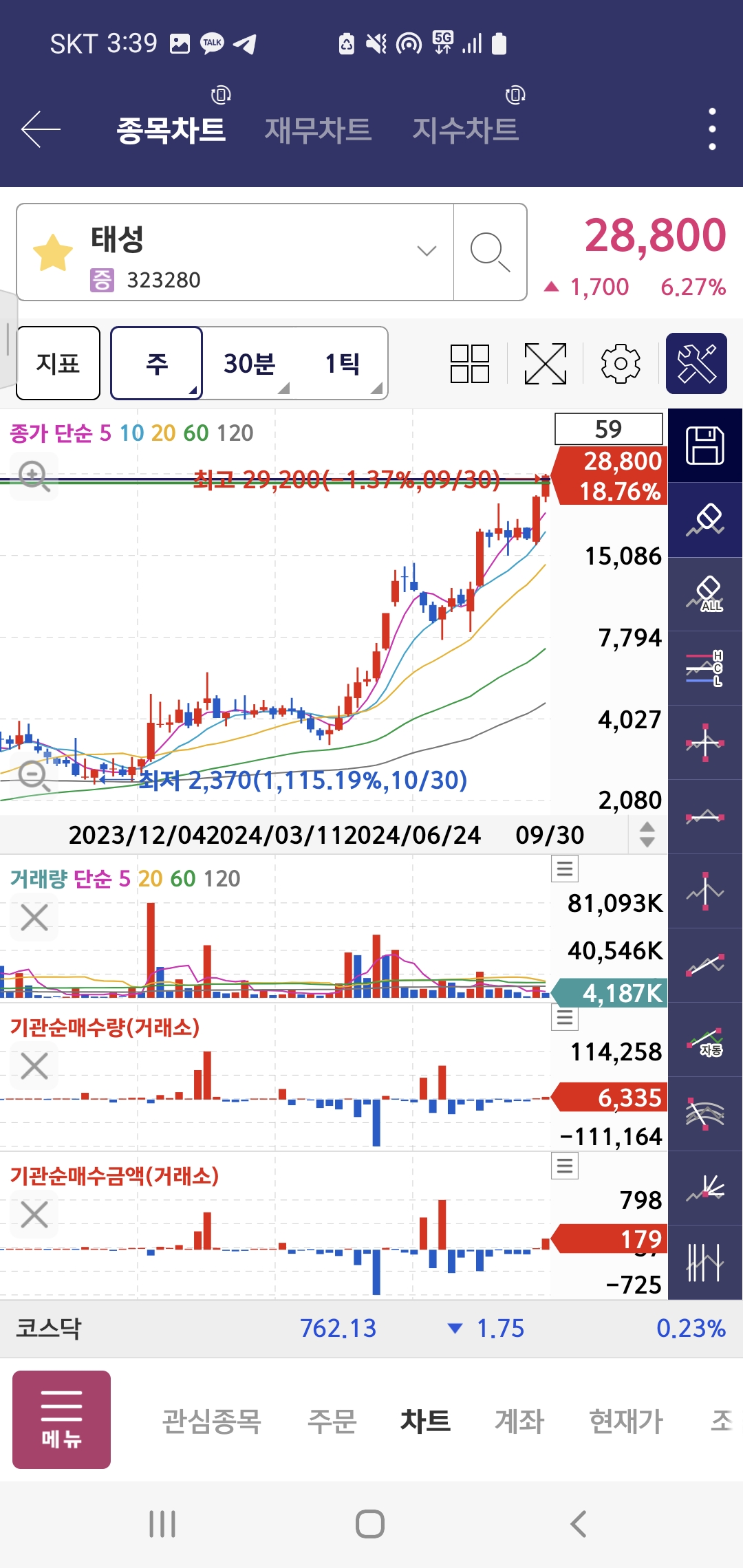The image size is (743, 1568).
Task: Tap the Android back button
Action: pyautogui.click(x=579, y=1524)
